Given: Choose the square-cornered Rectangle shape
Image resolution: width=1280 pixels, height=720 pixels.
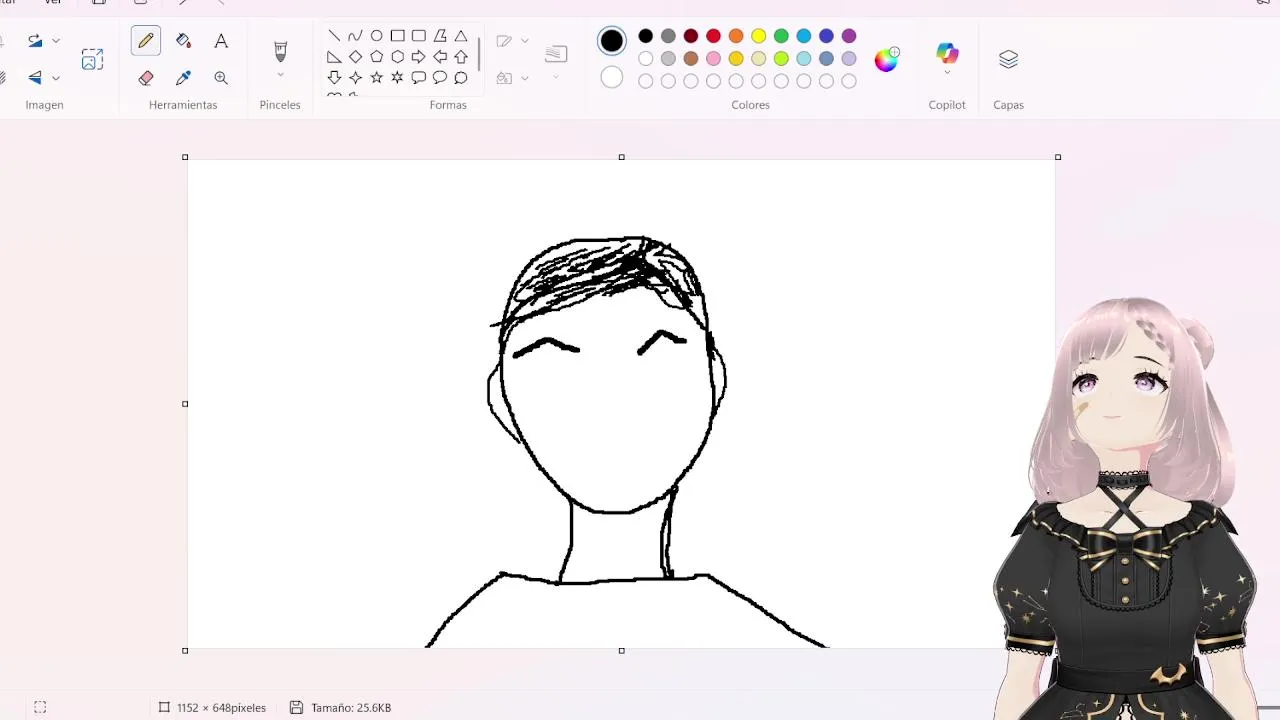Looking at the screenshot, I should click(397, 36).
